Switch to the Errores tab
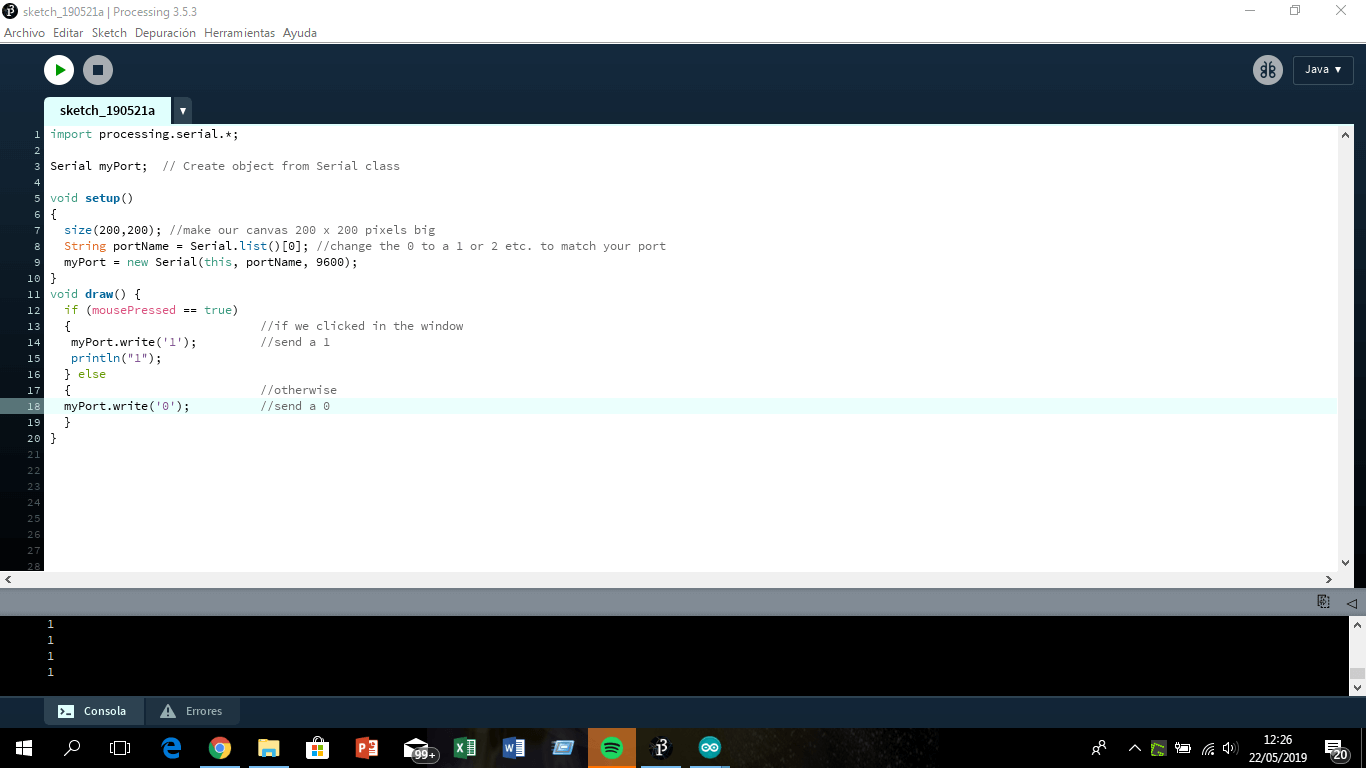The image size is (1366, 768). [193, 711]
